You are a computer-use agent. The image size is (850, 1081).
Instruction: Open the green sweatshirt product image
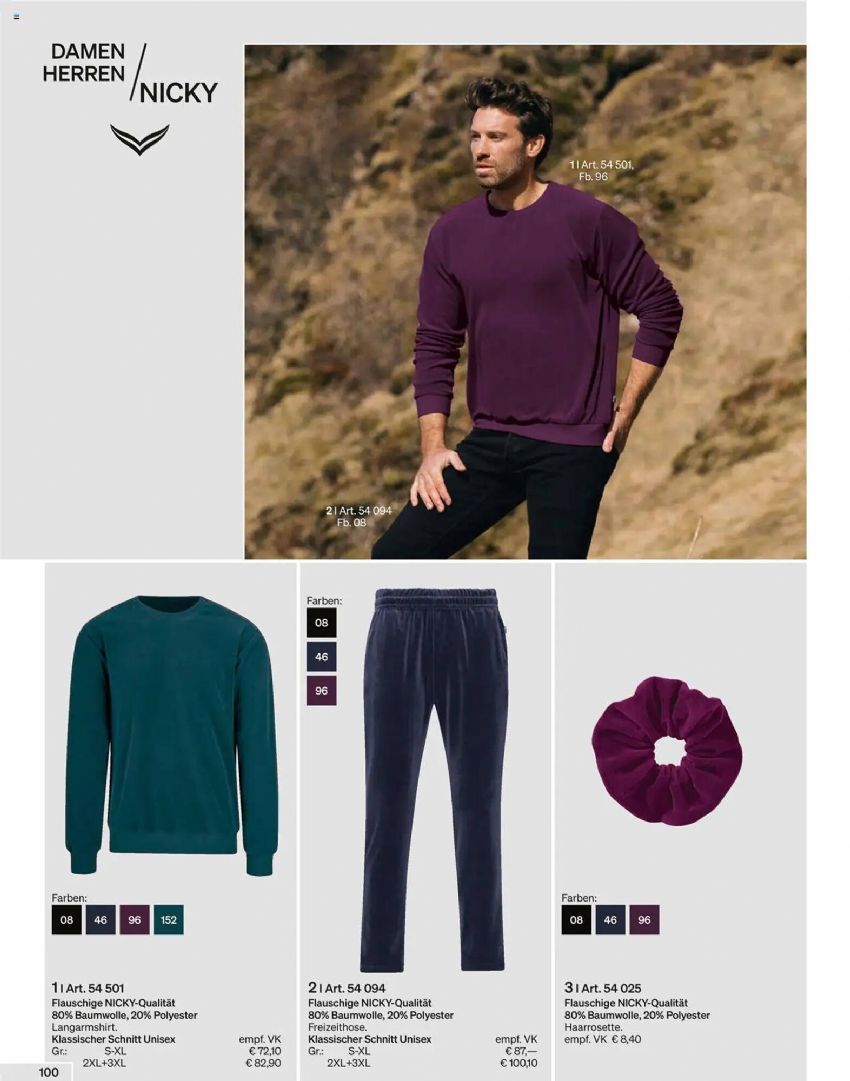172,735
